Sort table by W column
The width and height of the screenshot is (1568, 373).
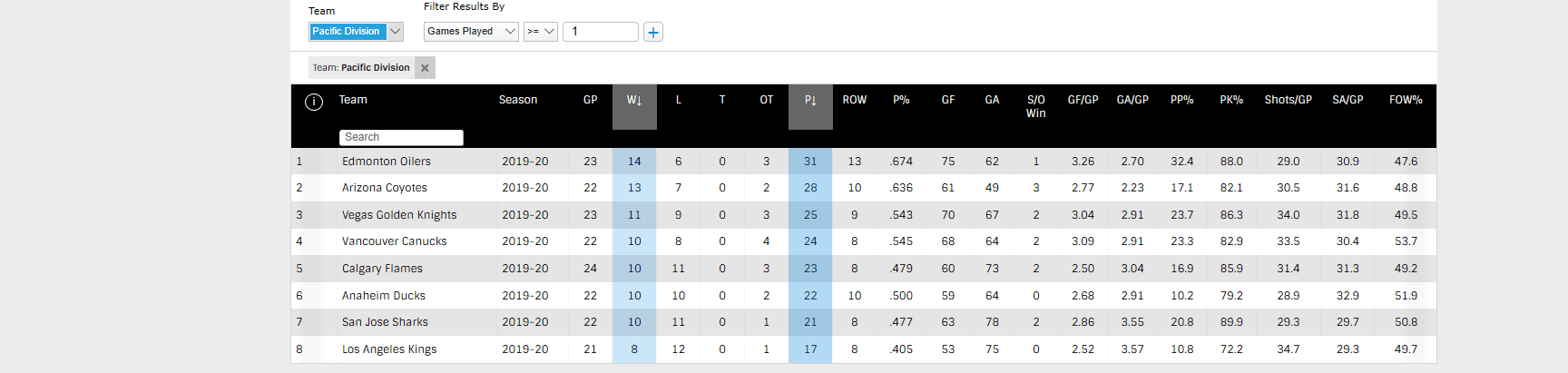(634, 100)
